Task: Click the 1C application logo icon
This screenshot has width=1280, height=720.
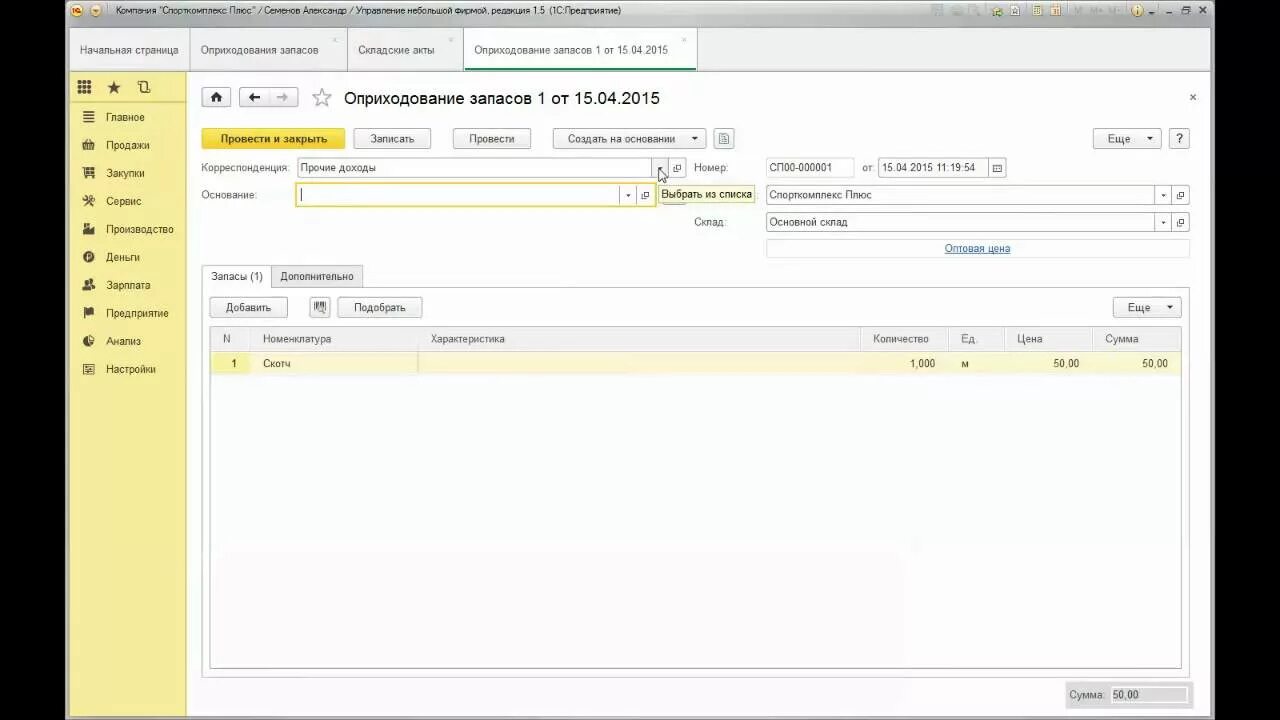Action: (x=76, y=10)
